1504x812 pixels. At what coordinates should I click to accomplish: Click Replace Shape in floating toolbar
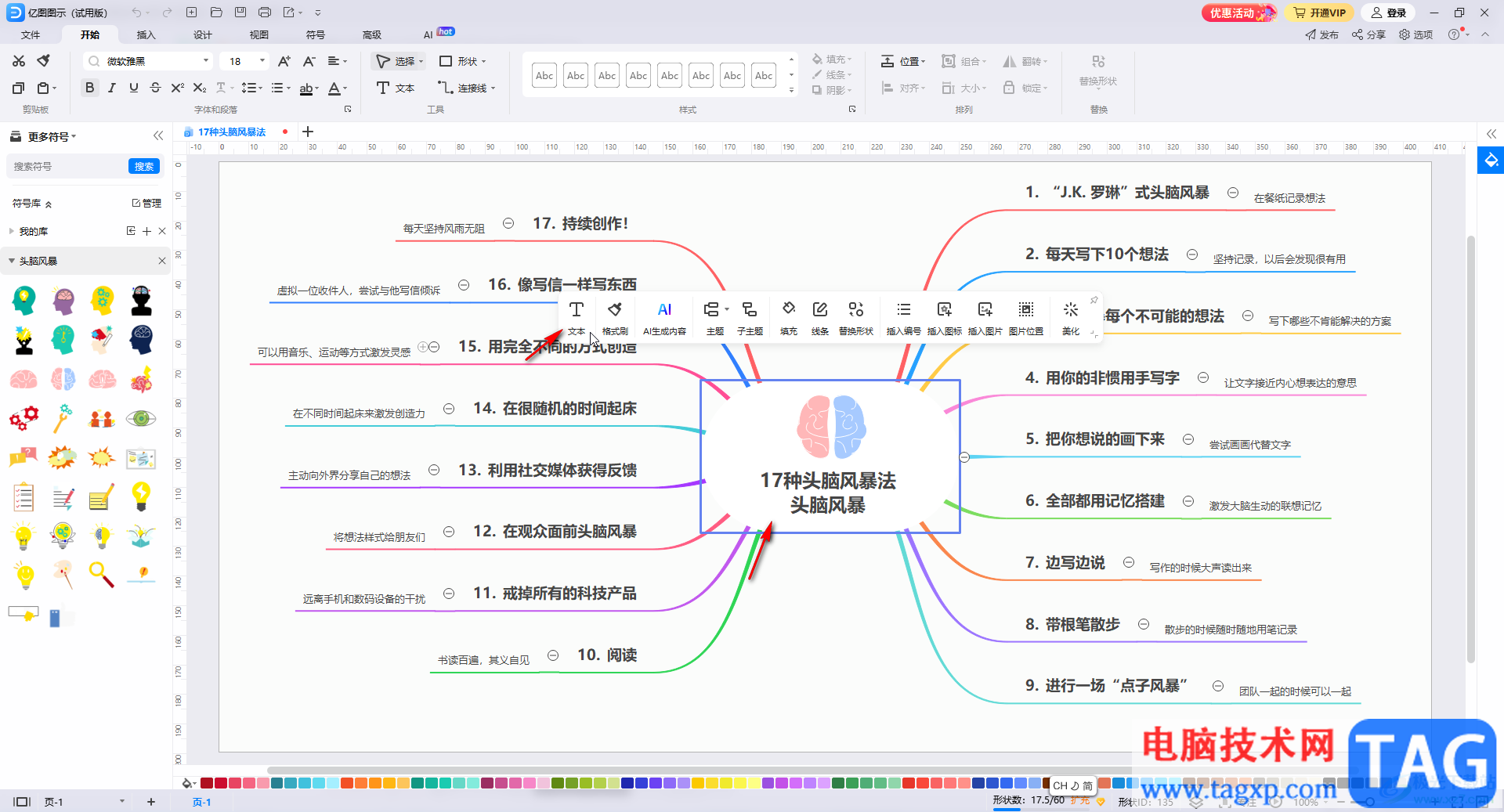pos(856,318)
